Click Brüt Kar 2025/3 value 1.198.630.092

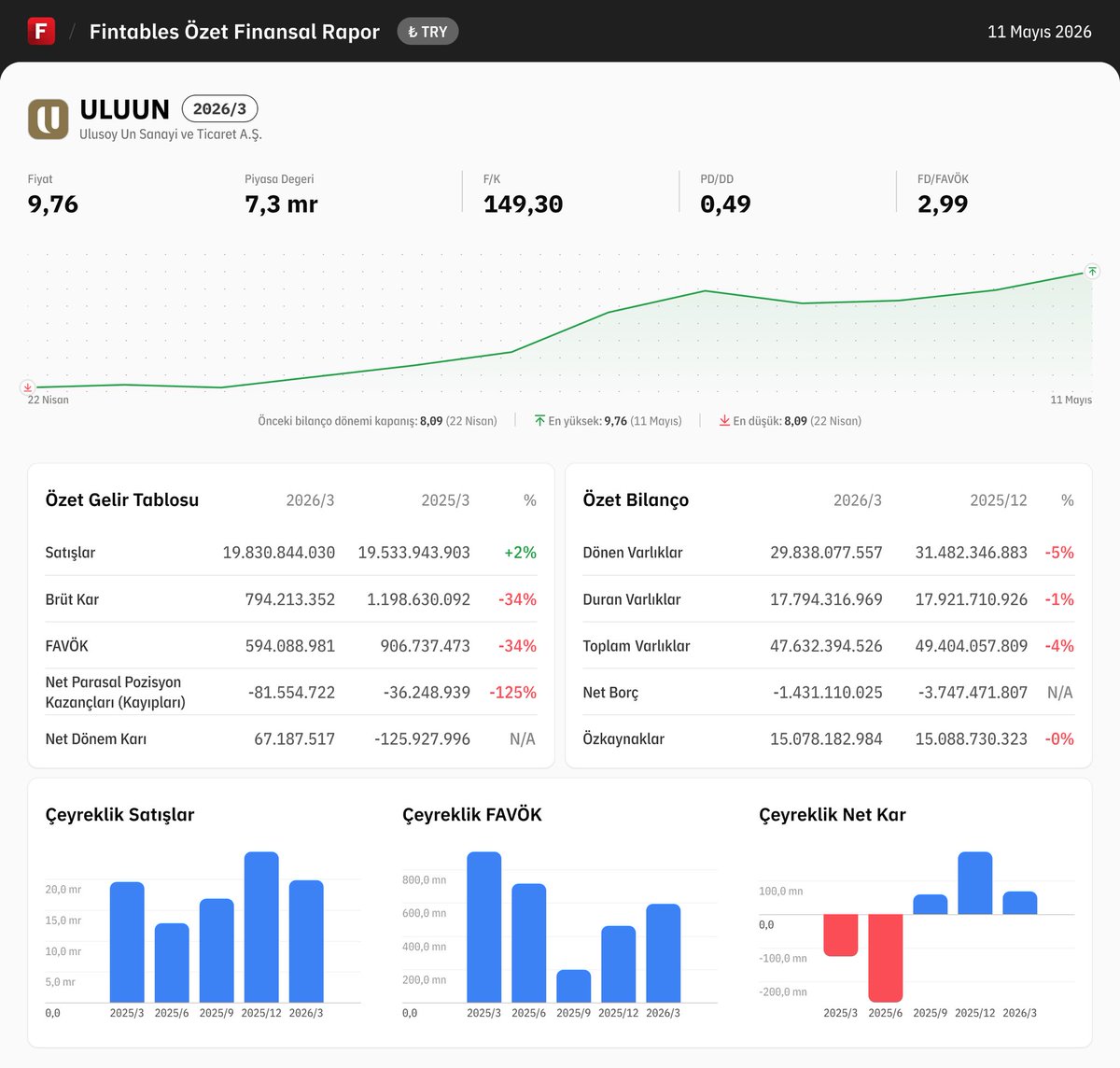[419, 599]
